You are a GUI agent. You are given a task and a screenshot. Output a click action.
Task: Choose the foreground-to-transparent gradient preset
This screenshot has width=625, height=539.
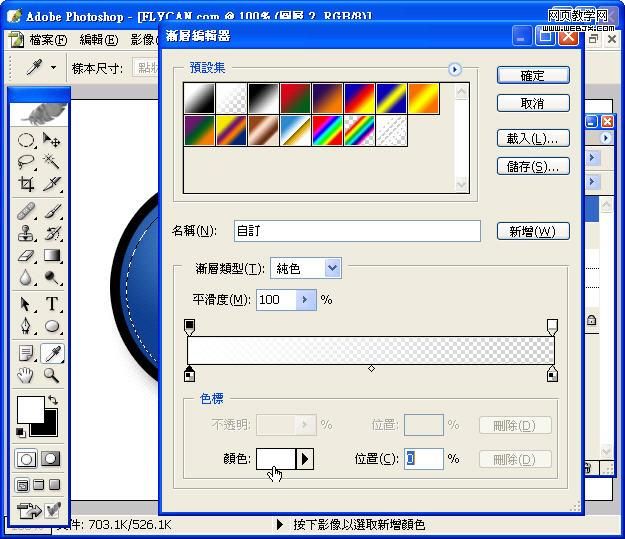pos(231,98)
